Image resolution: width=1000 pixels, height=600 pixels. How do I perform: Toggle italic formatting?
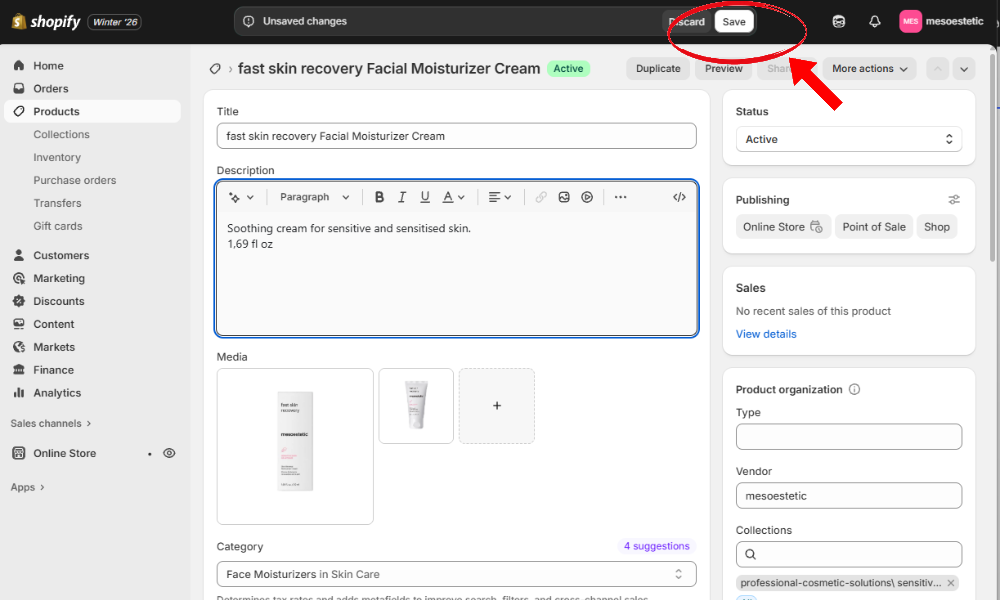point(402,197)
